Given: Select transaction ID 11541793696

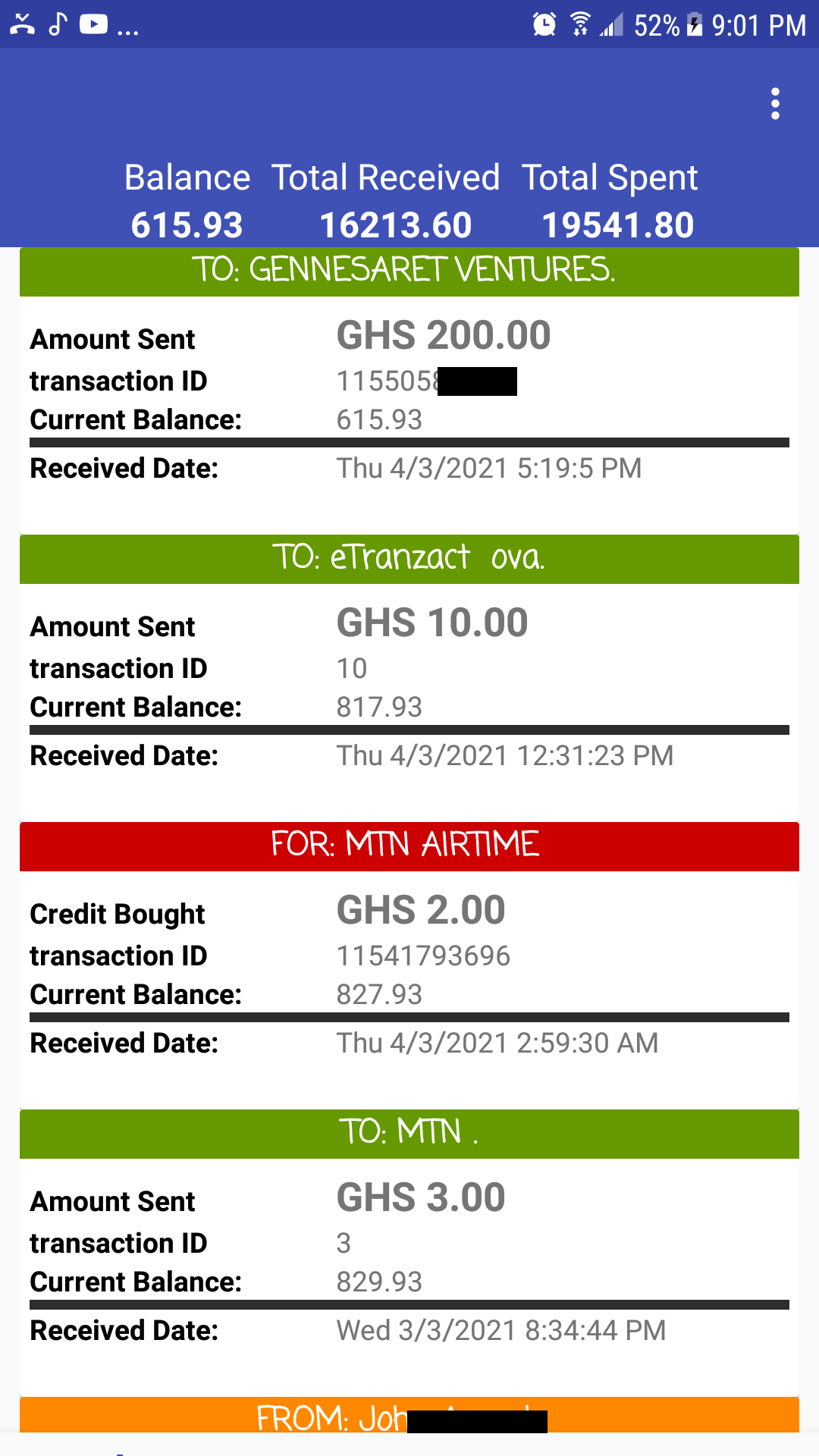Looking at the screenshot, I should click(423, 956).
